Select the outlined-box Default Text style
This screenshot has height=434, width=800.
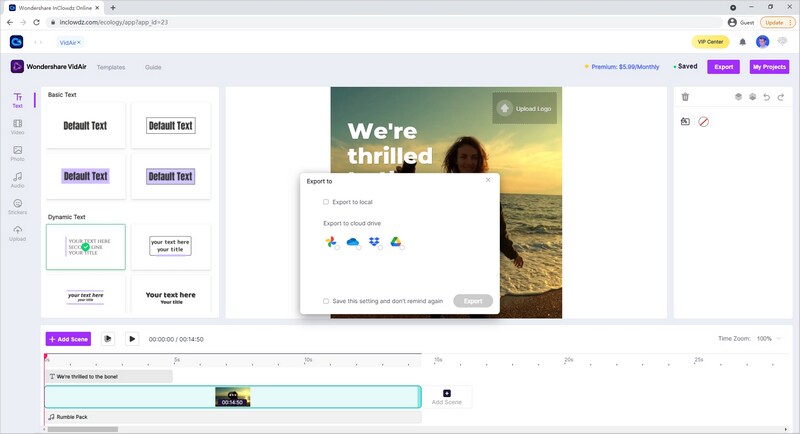click(x=171, y=125)
